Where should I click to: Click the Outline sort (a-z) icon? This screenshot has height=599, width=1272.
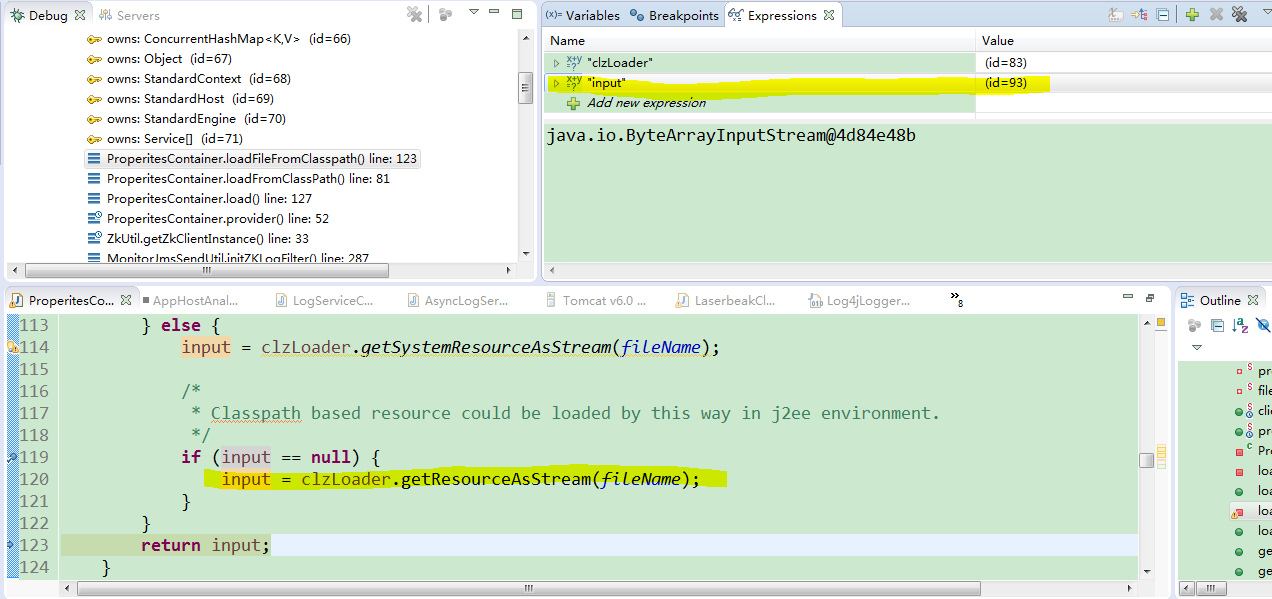[1240, 325]
